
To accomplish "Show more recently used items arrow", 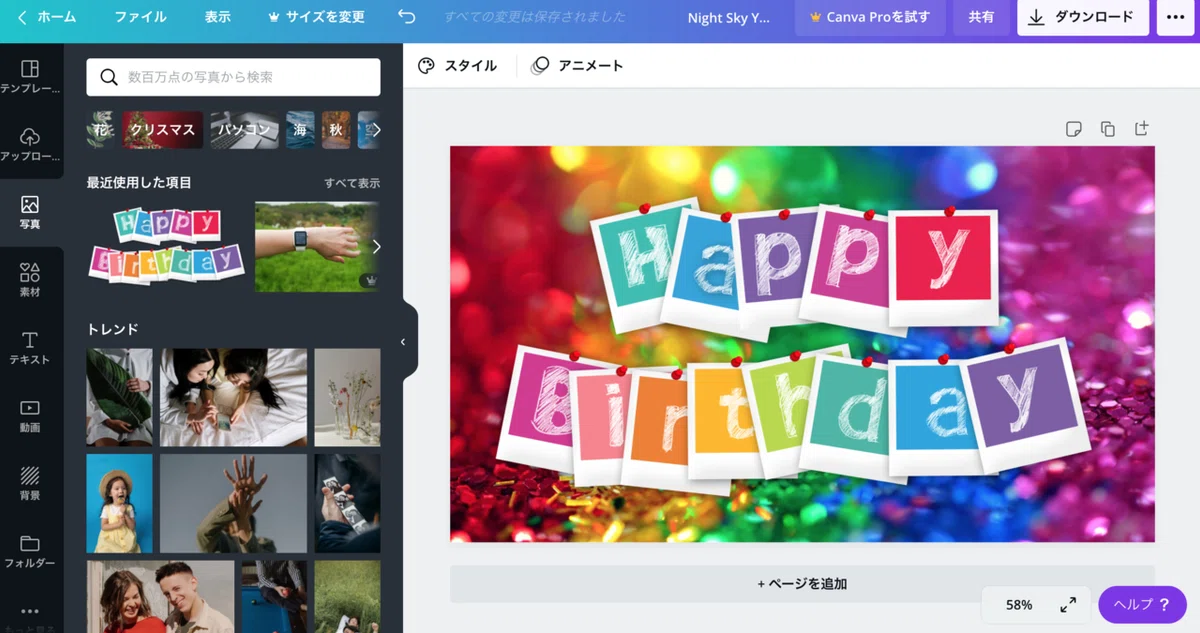I will 376,247.
